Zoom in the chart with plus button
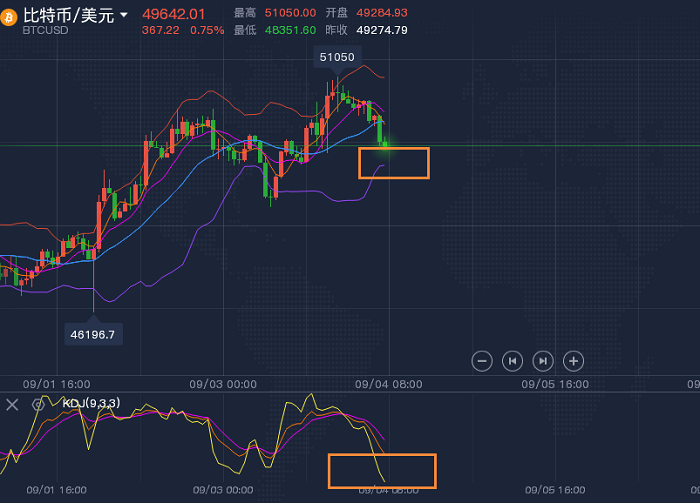 (573, 360)
